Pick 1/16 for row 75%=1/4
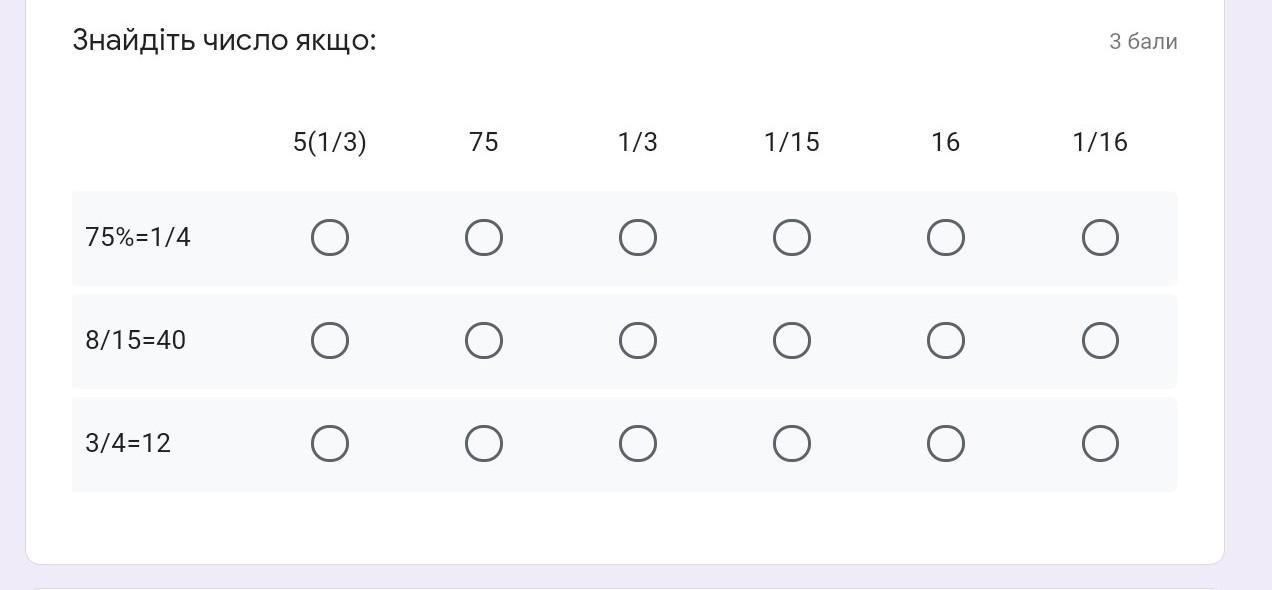The image size is (1272, 590). coord(1100,238)
